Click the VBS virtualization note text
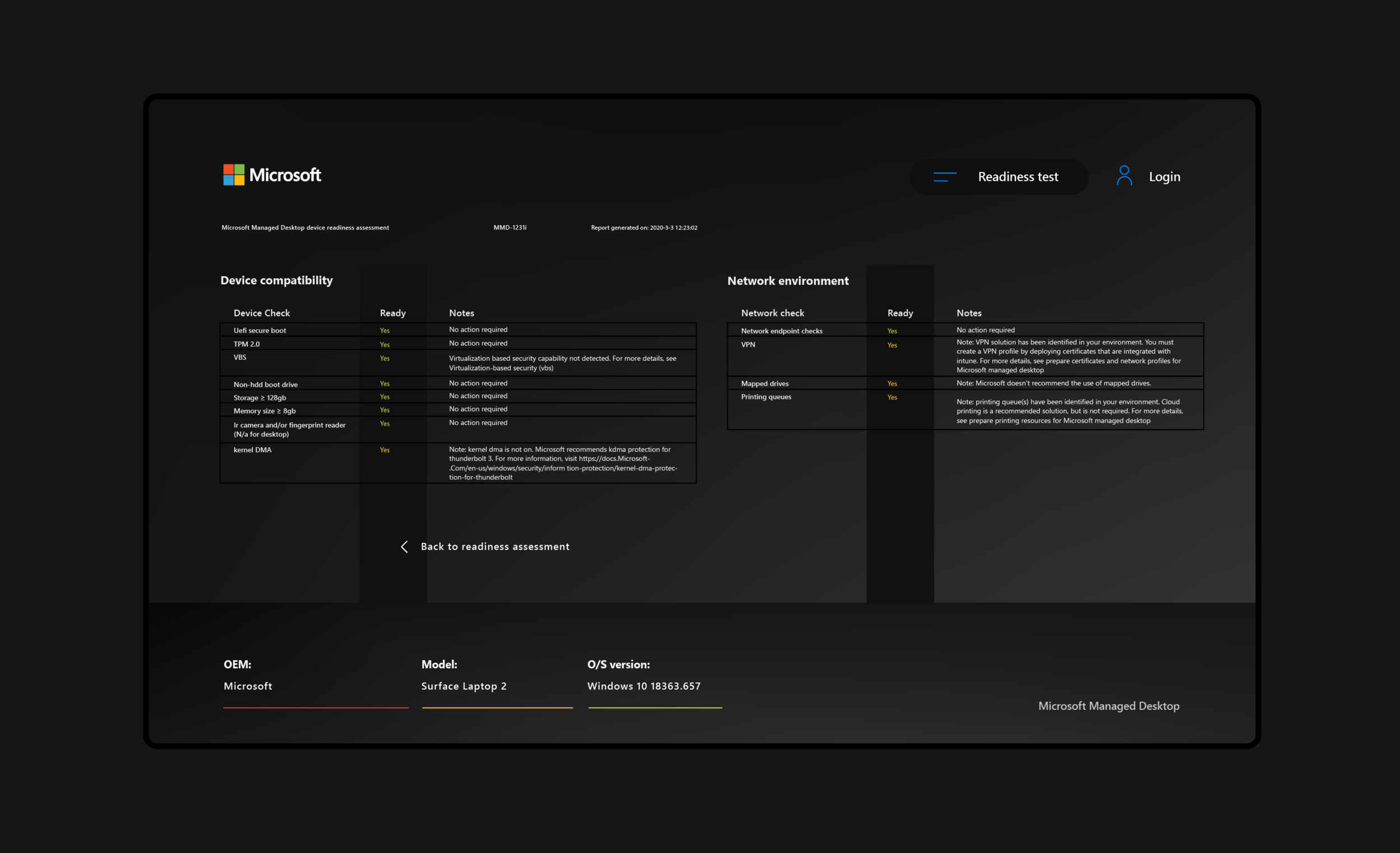Screen dimensions: 1400x853 (562, 363)
